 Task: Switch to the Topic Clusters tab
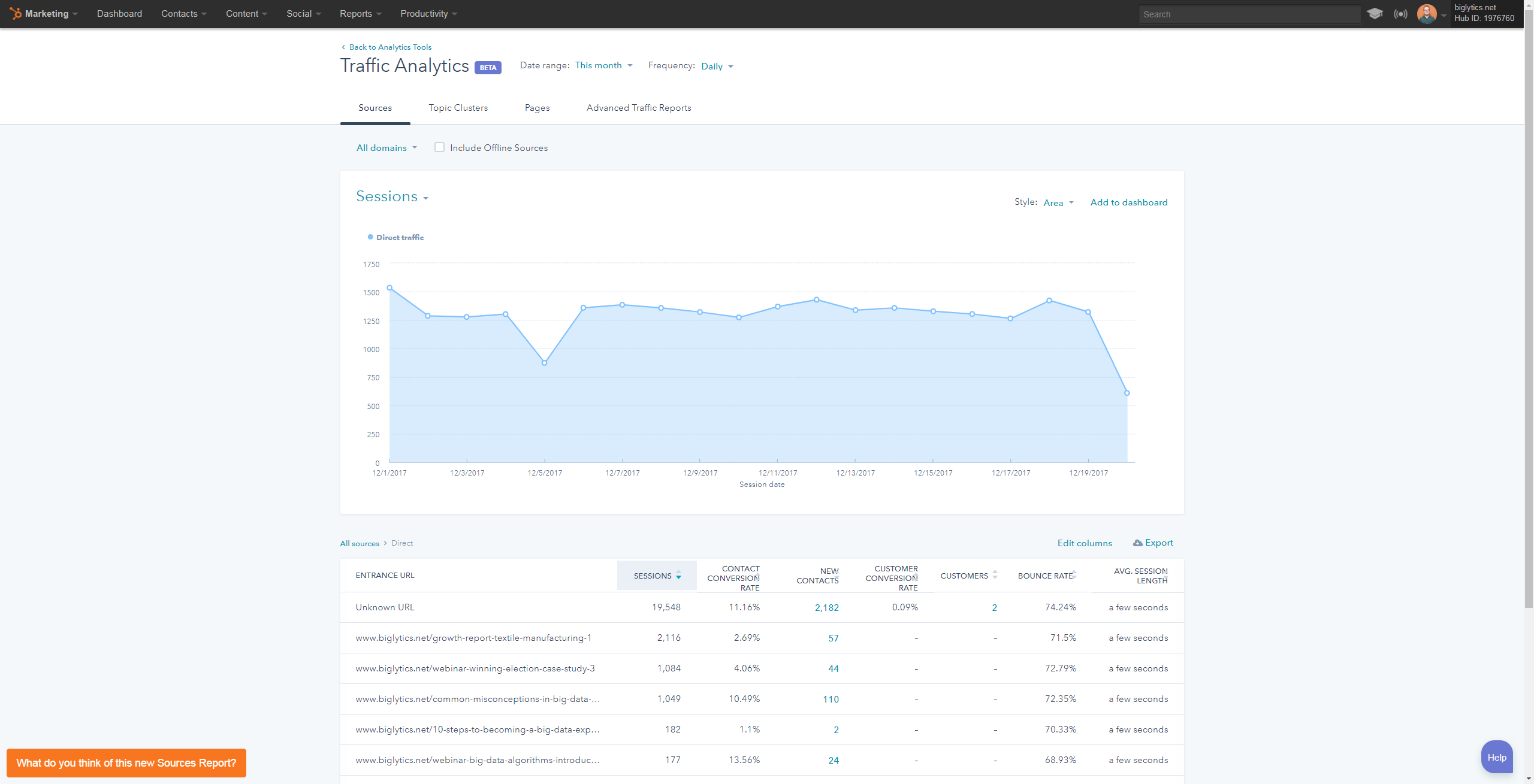pyautogui.click(x=458, y=108)
